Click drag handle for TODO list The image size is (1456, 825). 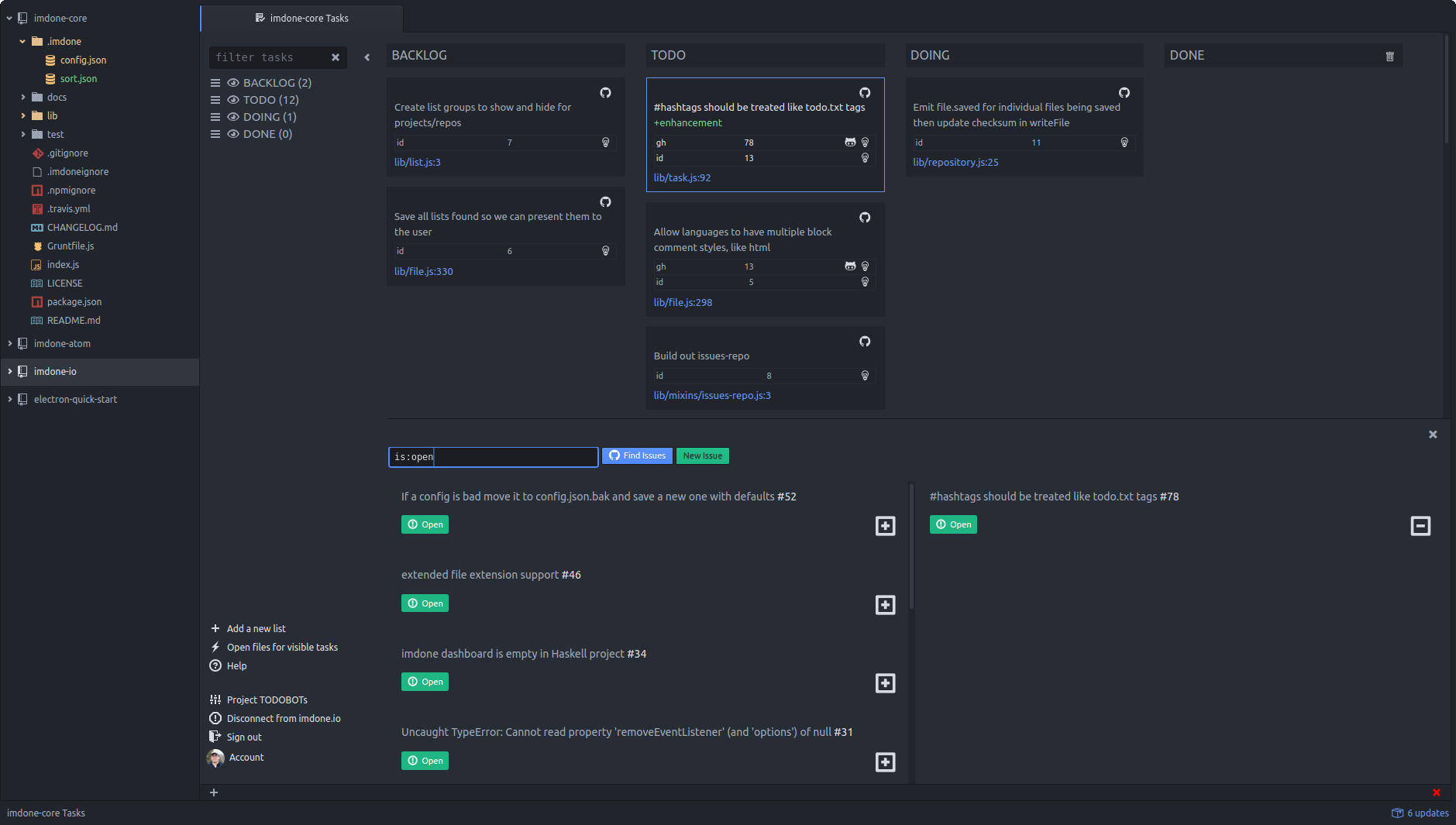click(215, 100)
